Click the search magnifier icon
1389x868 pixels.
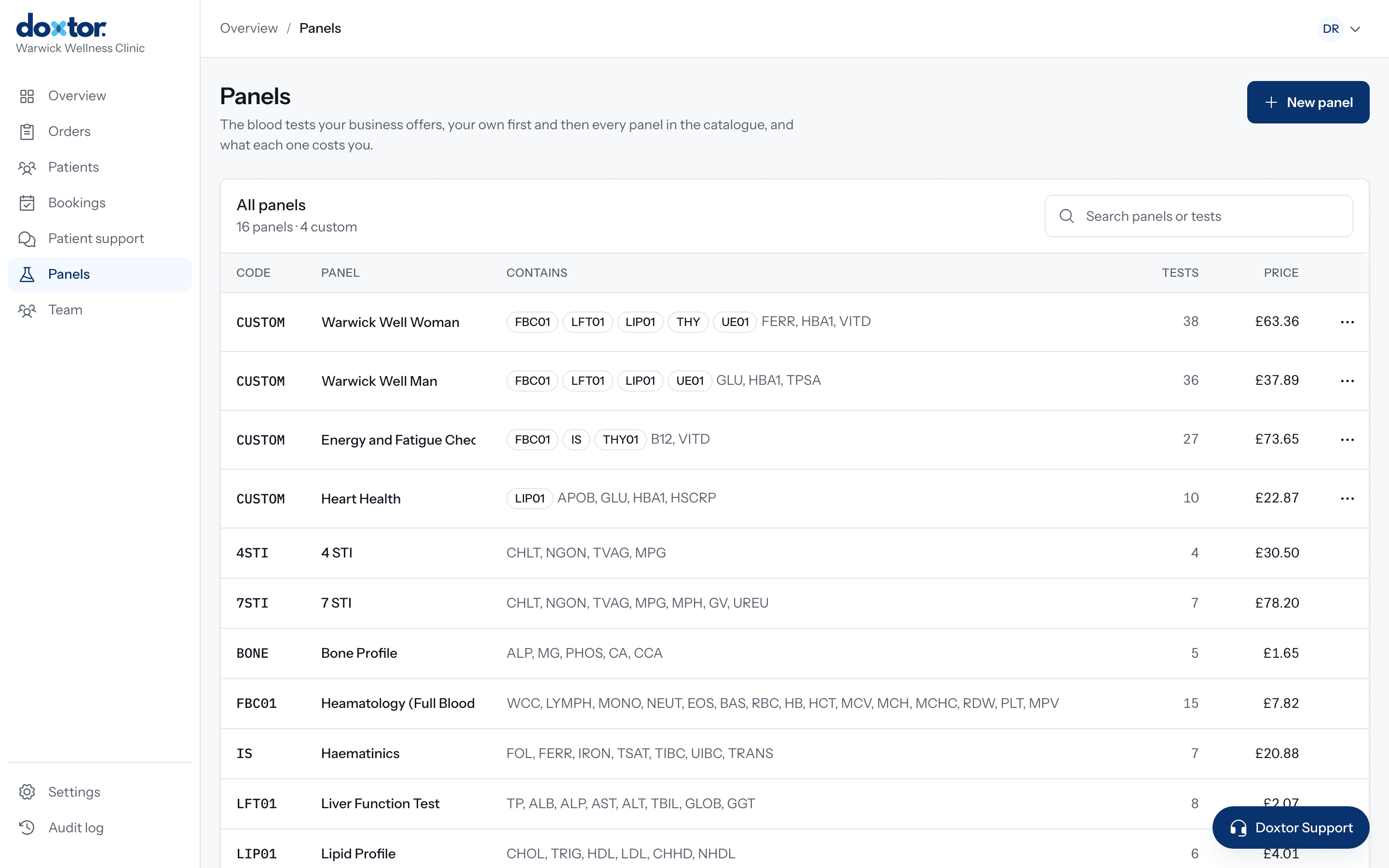(1066, 216)
